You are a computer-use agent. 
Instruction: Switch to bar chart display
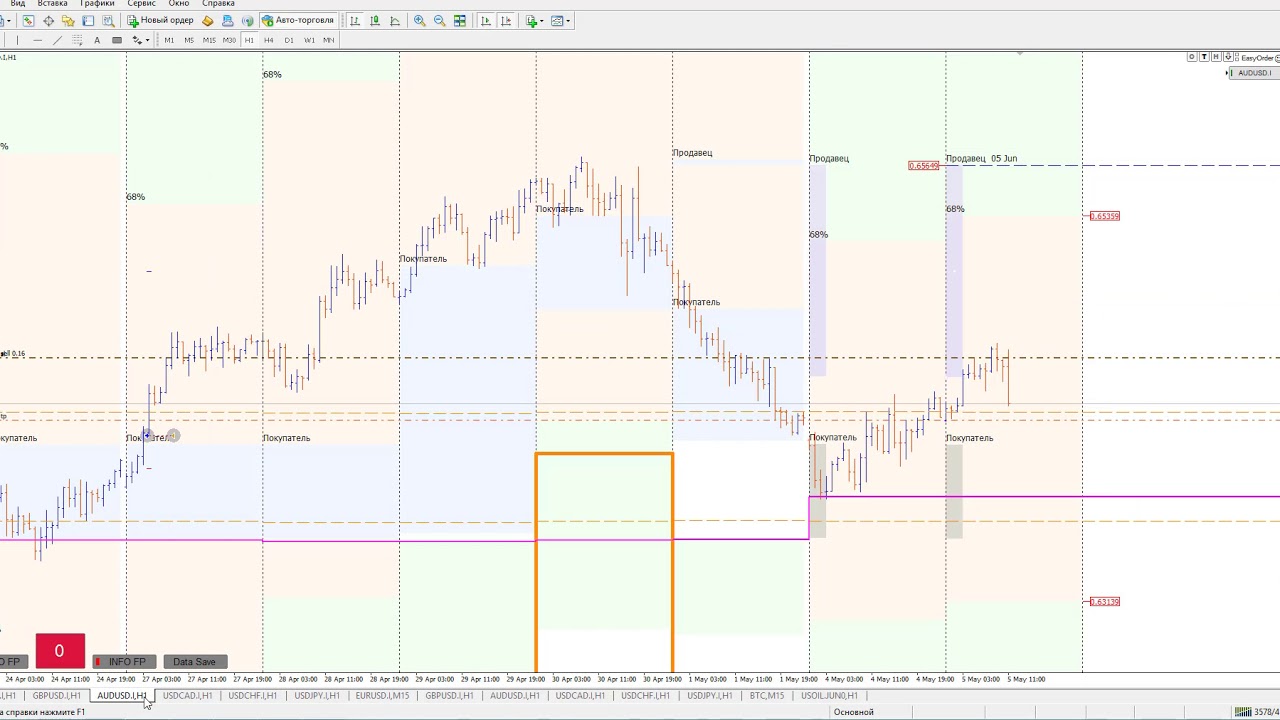(x=354, y=20)
